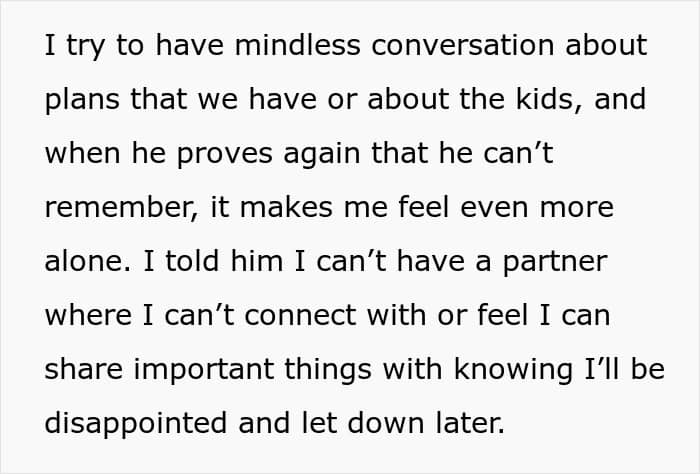Viewport: 700px width, 474px height.
Task: Click the word "mindless" in the first line
Action: click(297, 45)
